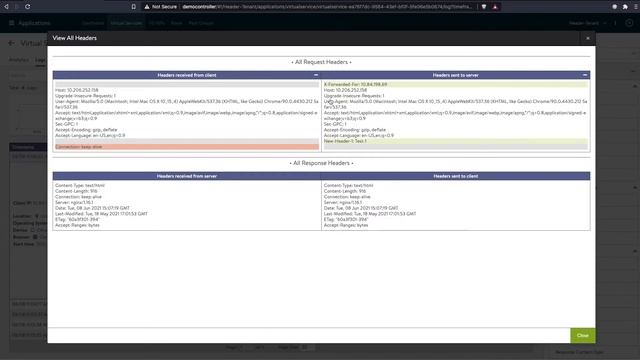This screenshot has height=360, width=640.
Task: Click Host header in received from client column
Action: pyautogui.click(x=77, y=90)
